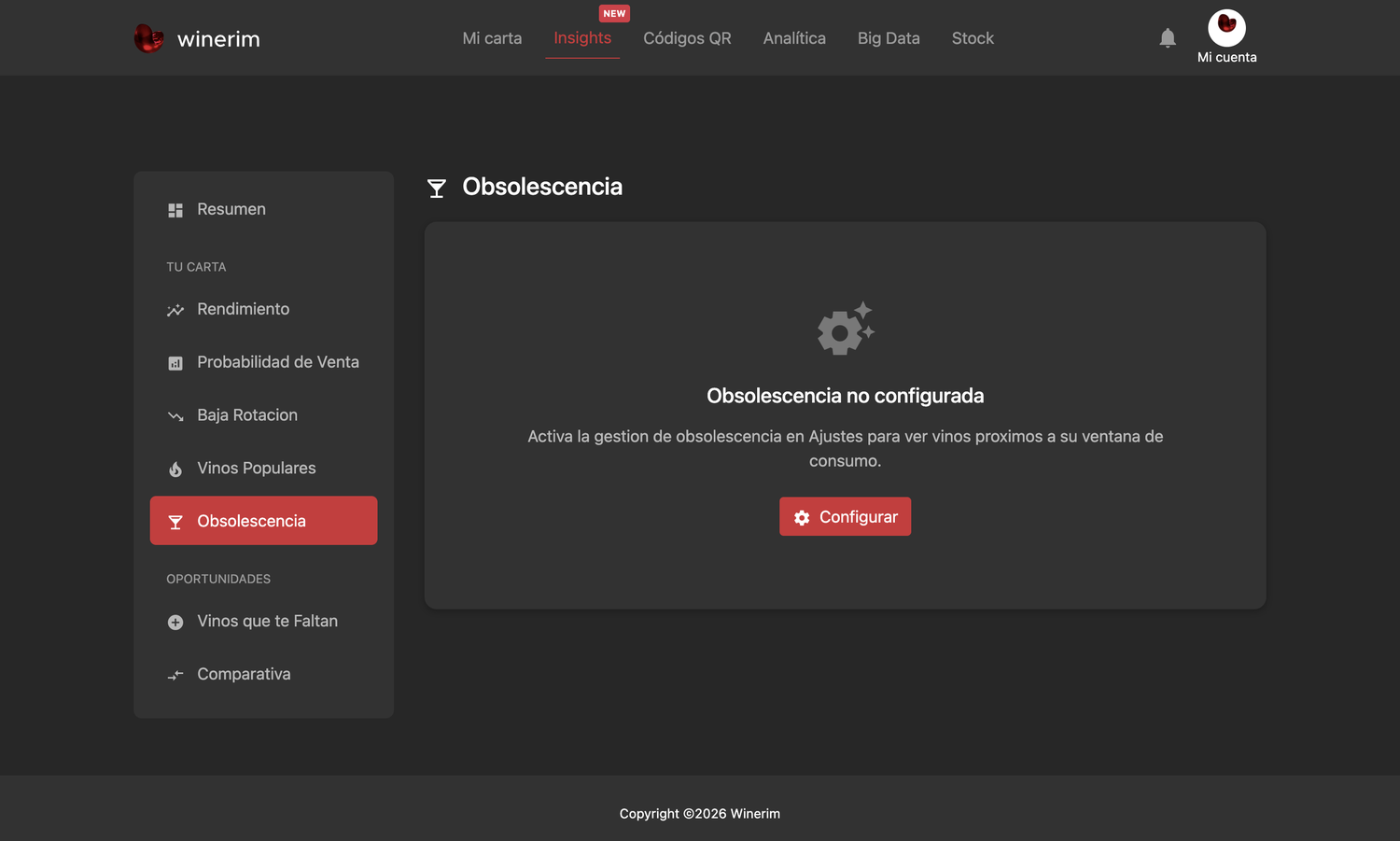
Task: Switch to the Stock tab
Action: [973, 38]
